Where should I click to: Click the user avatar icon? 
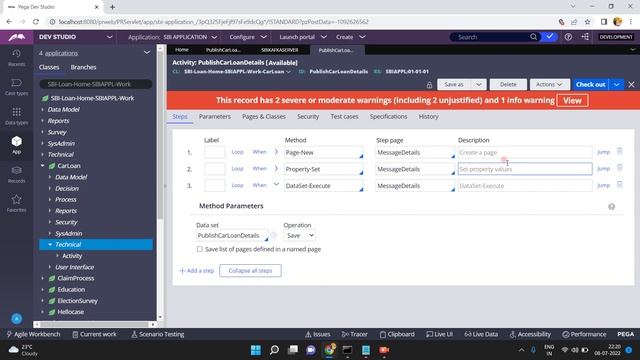point(16,318)
